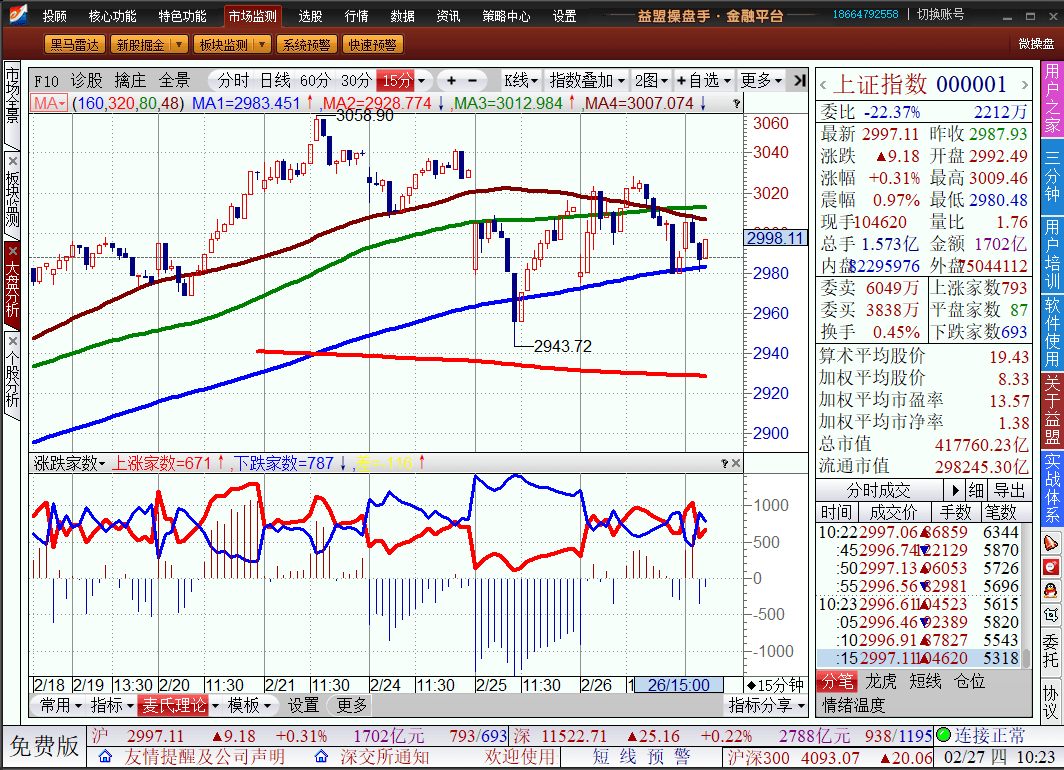This screenshot has width=1064, height=770.
Task: Open the 设置 menu in top bar
Action: (x=564, y=16)
